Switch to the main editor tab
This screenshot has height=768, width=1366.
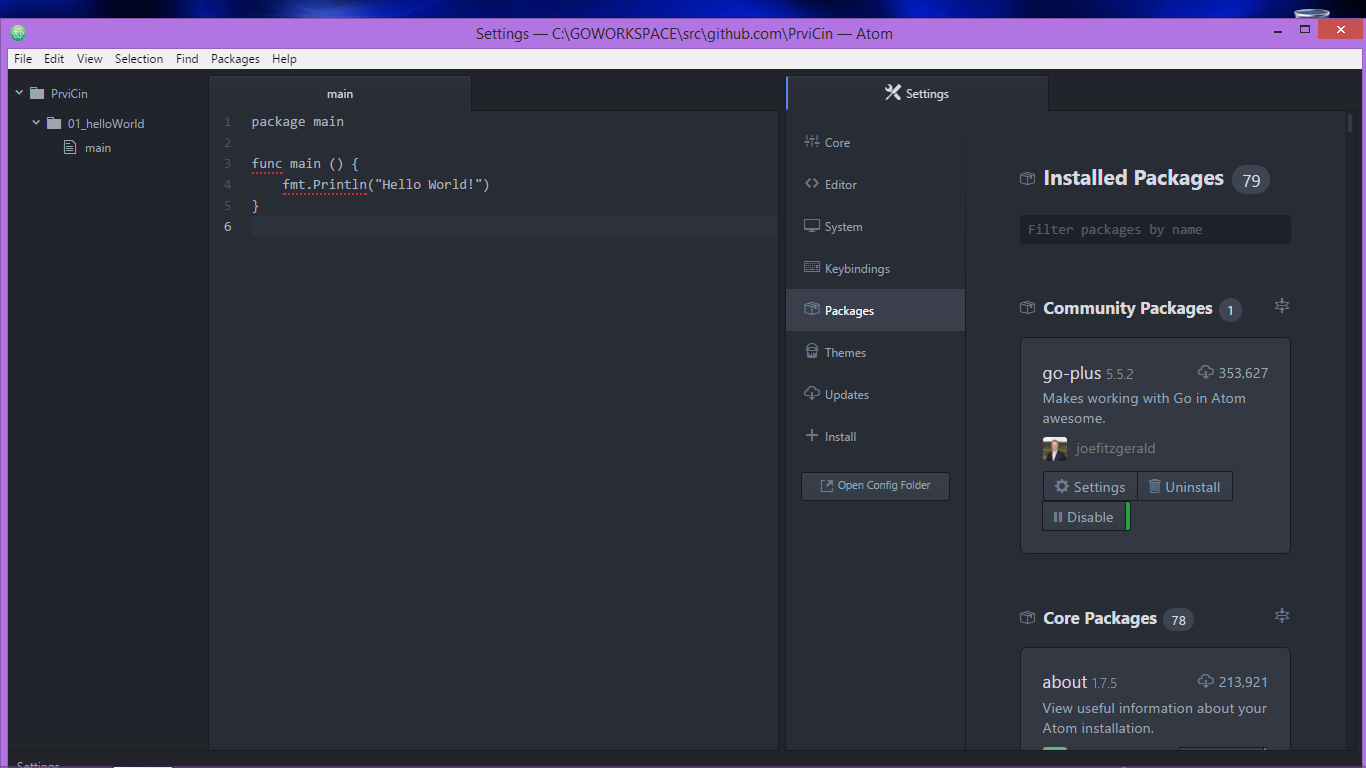(x=340, y=94)
